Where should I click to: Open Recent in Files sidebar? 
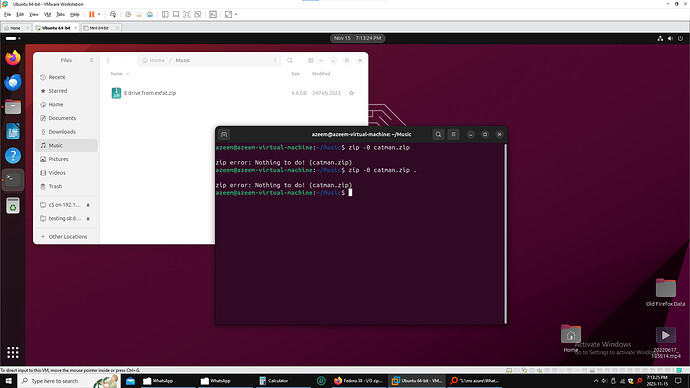[x=66, y=77]
